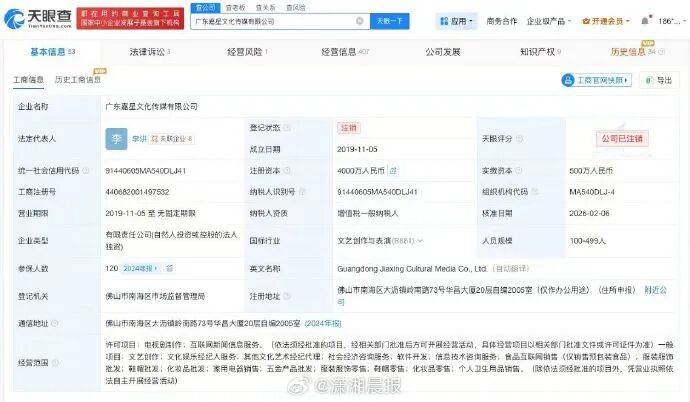Click the help icon beside 注册地址
This screenshot has height=402, width=690.
point(287,296)
